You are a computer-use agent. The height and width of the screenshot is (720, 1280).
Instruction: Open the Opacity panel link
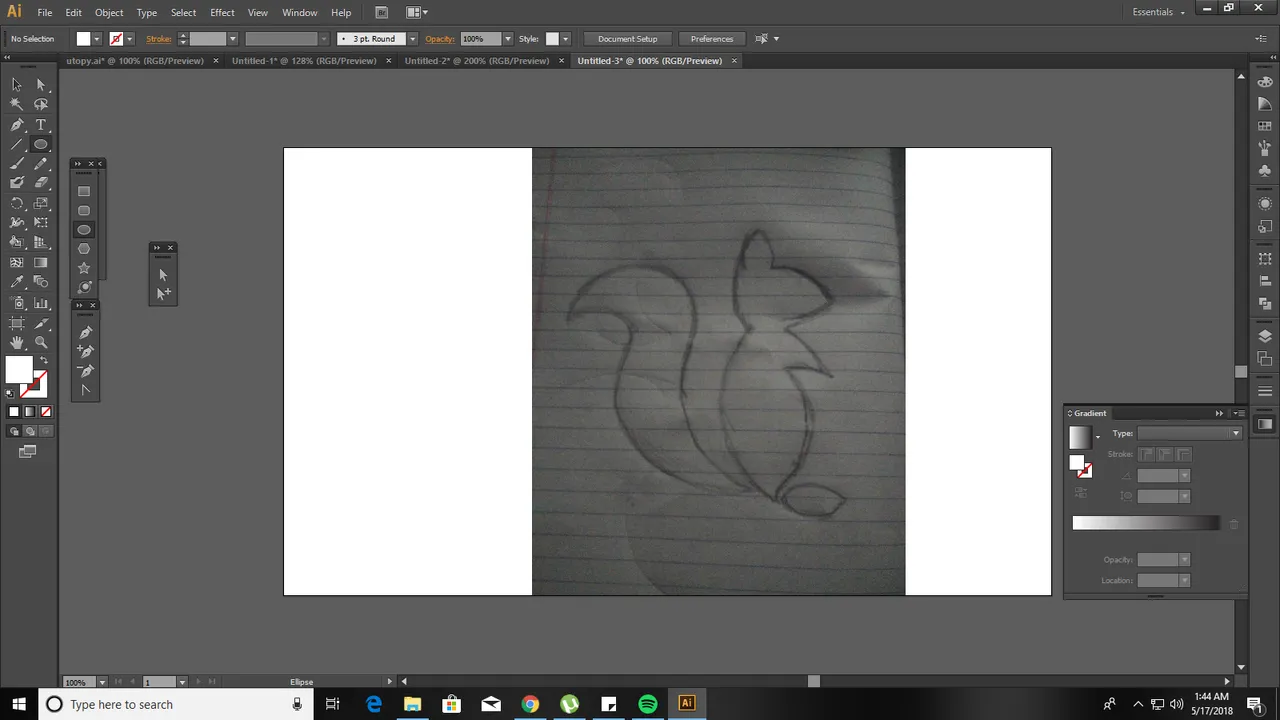tap(440, 39)
